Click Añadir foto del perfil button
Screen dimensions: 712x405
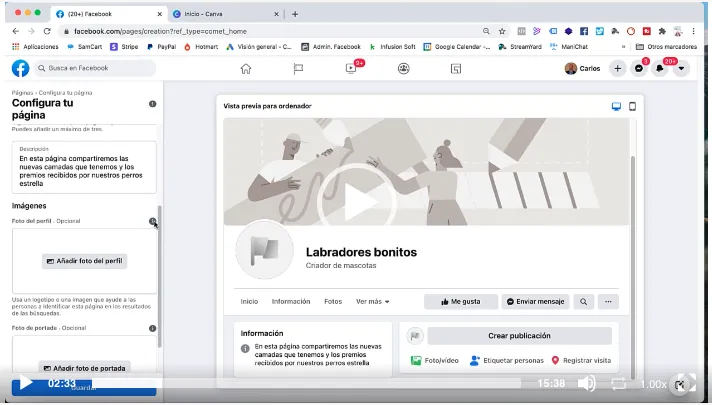[x=84, y=261]
